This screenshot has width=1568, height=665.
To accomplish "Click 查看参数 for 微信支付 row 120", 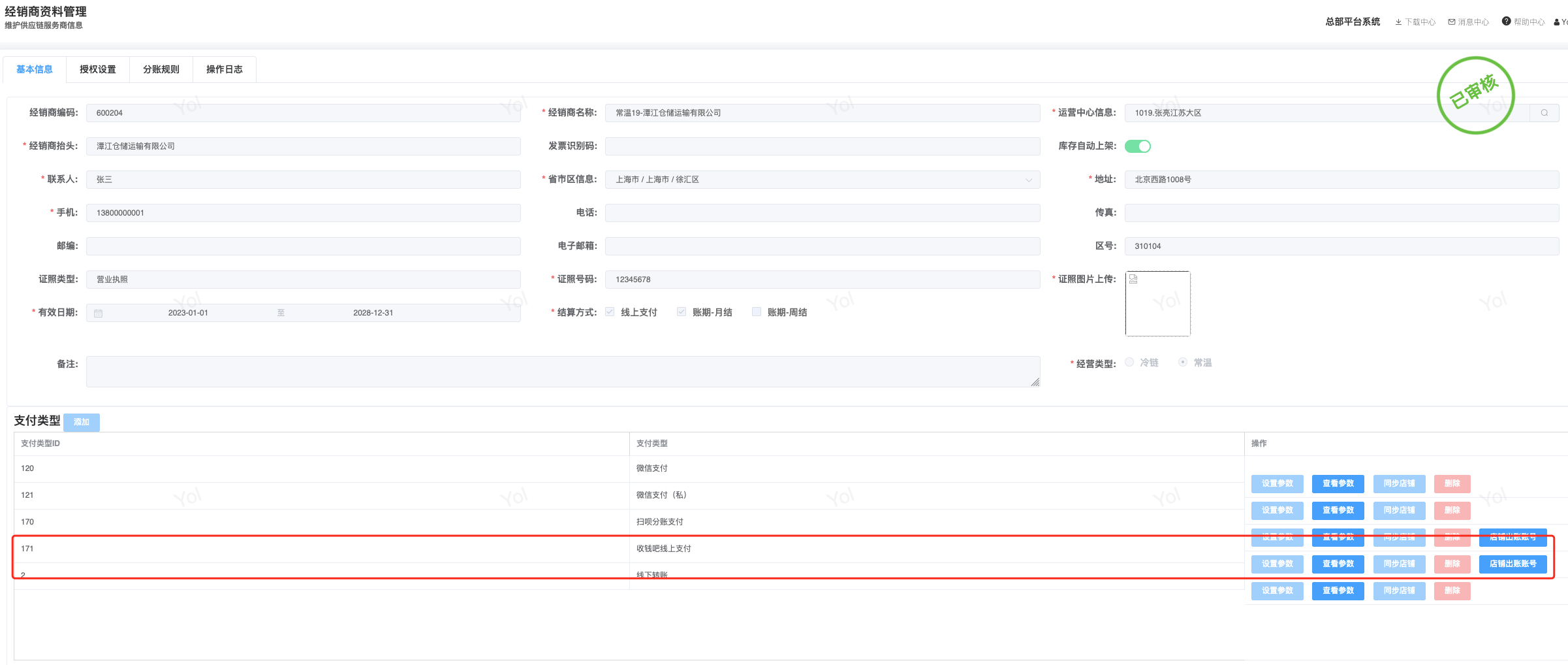I will pos(1338,484).
